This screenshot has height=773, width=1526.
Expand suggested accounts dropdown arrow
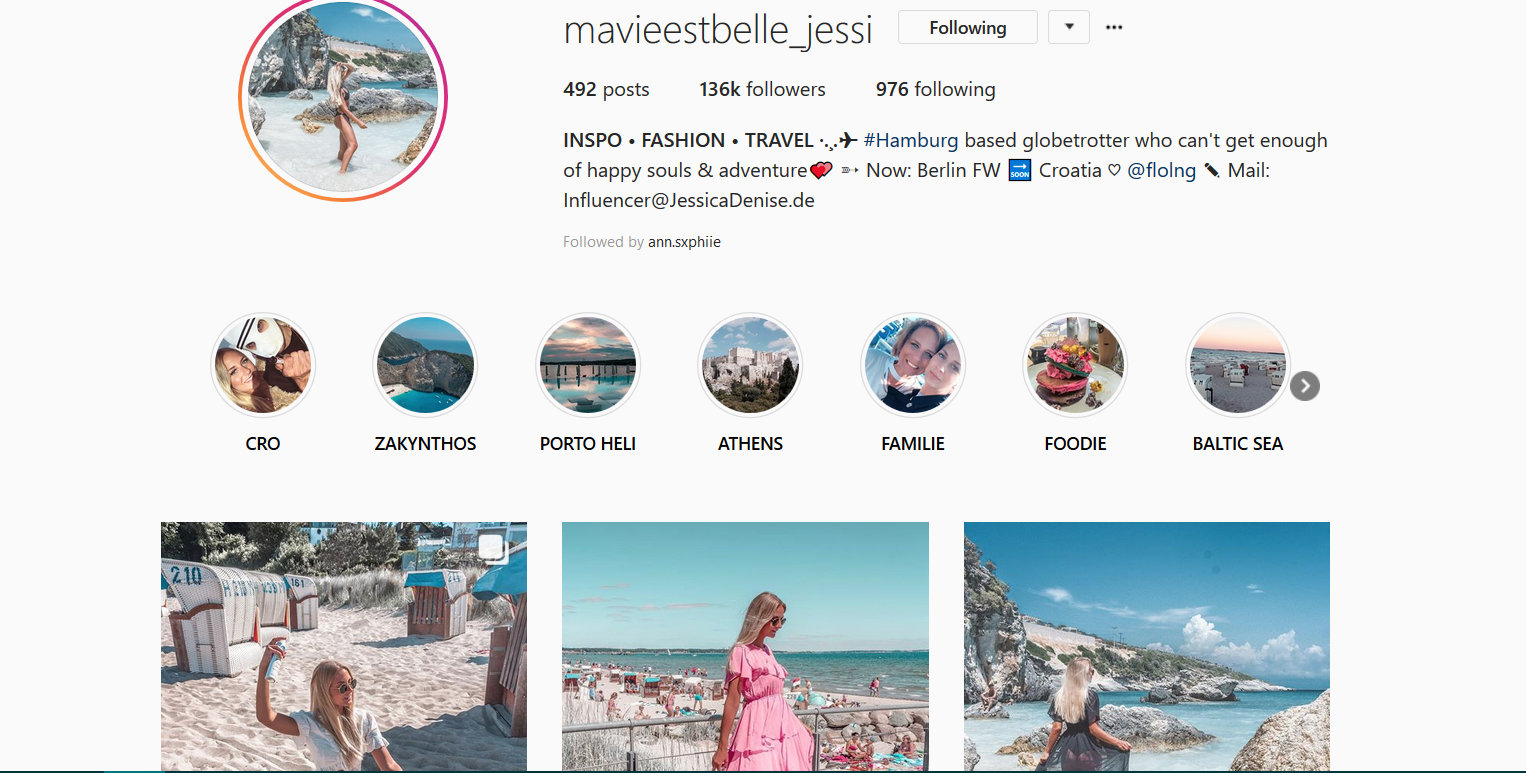coord(1069,28)
